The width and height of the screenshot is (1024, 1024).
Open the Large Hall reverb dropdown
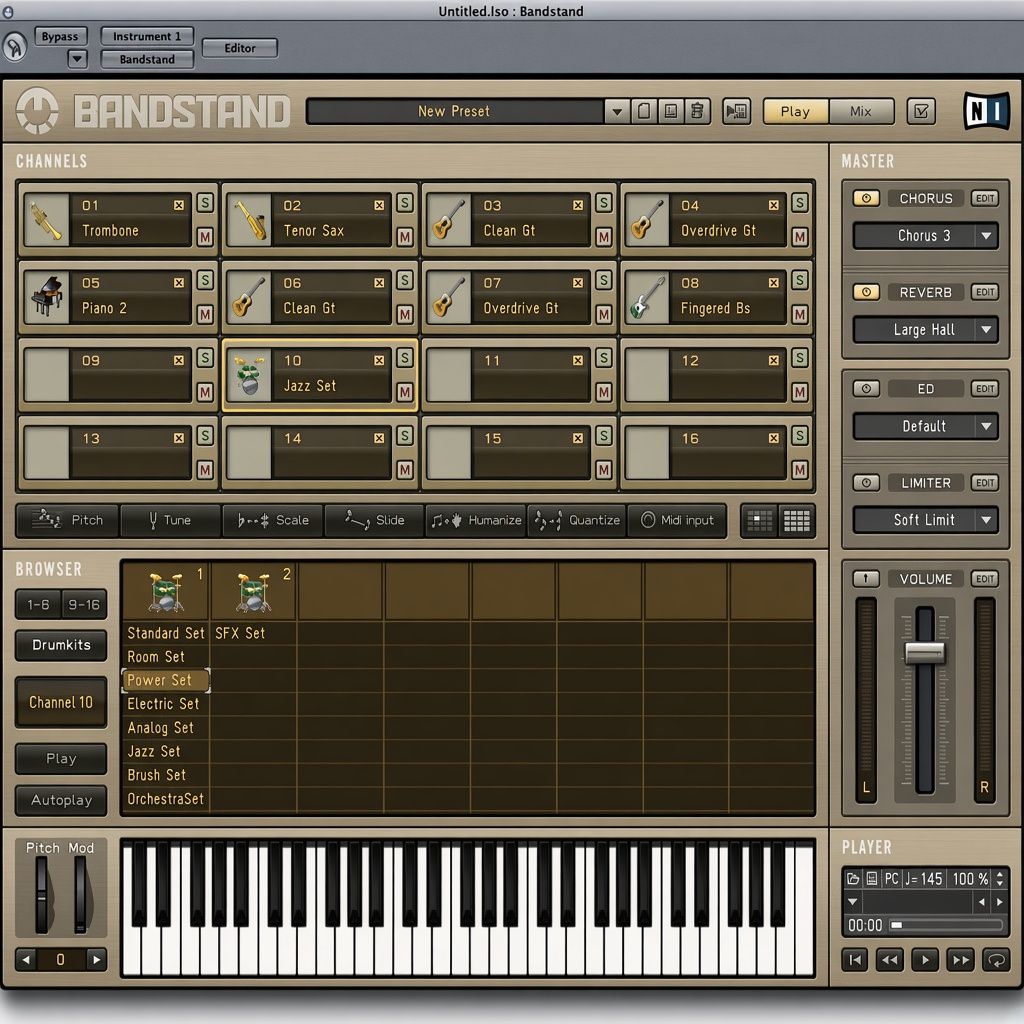[x=925, y=330]
